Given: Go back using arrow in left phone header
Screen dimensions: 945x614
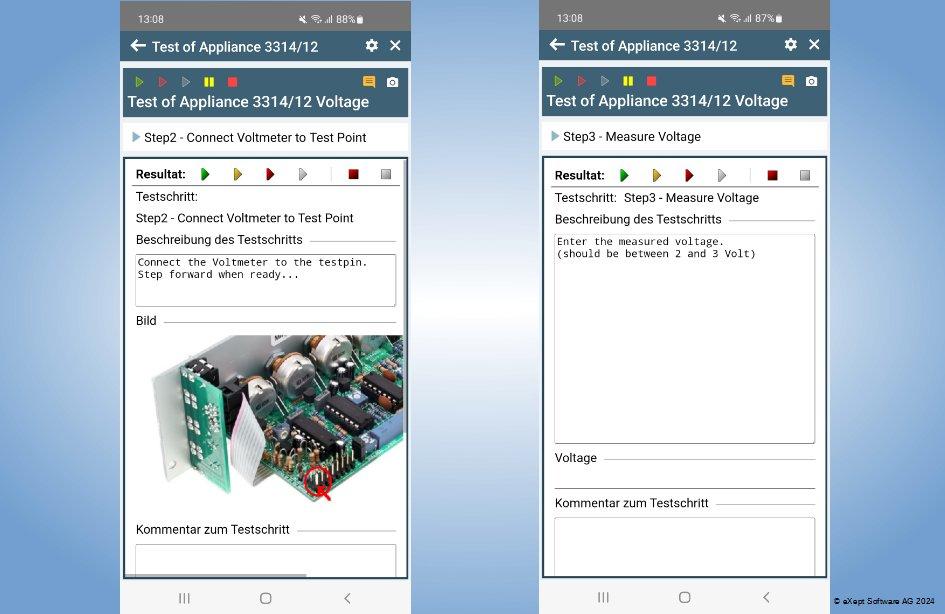Looking at the screenshot, I should pyautogui.click(x=138, y=46).
